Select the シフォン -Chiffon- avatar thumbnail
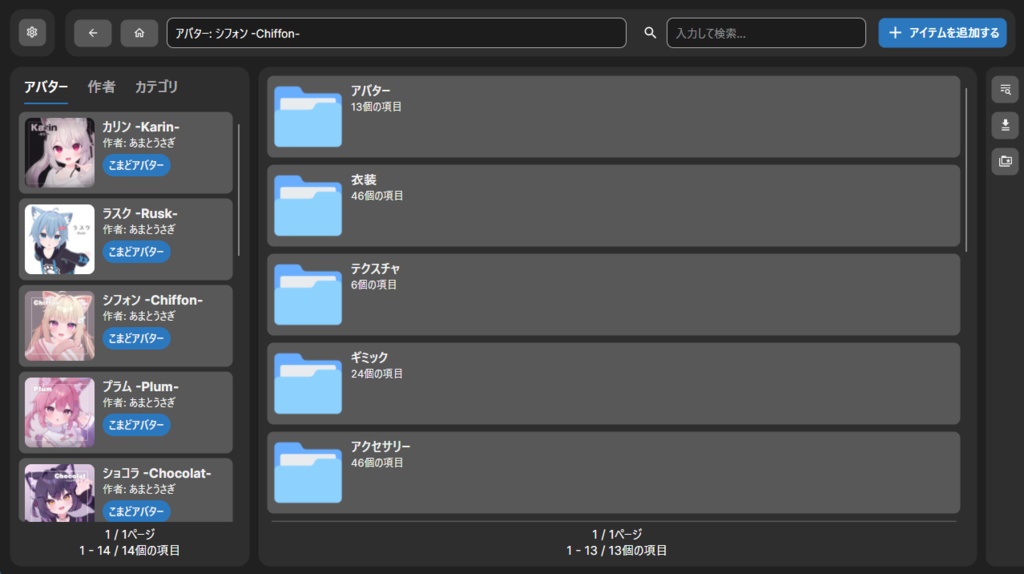The height and width of the screenshot is (574, 1024). click(59, 326)
